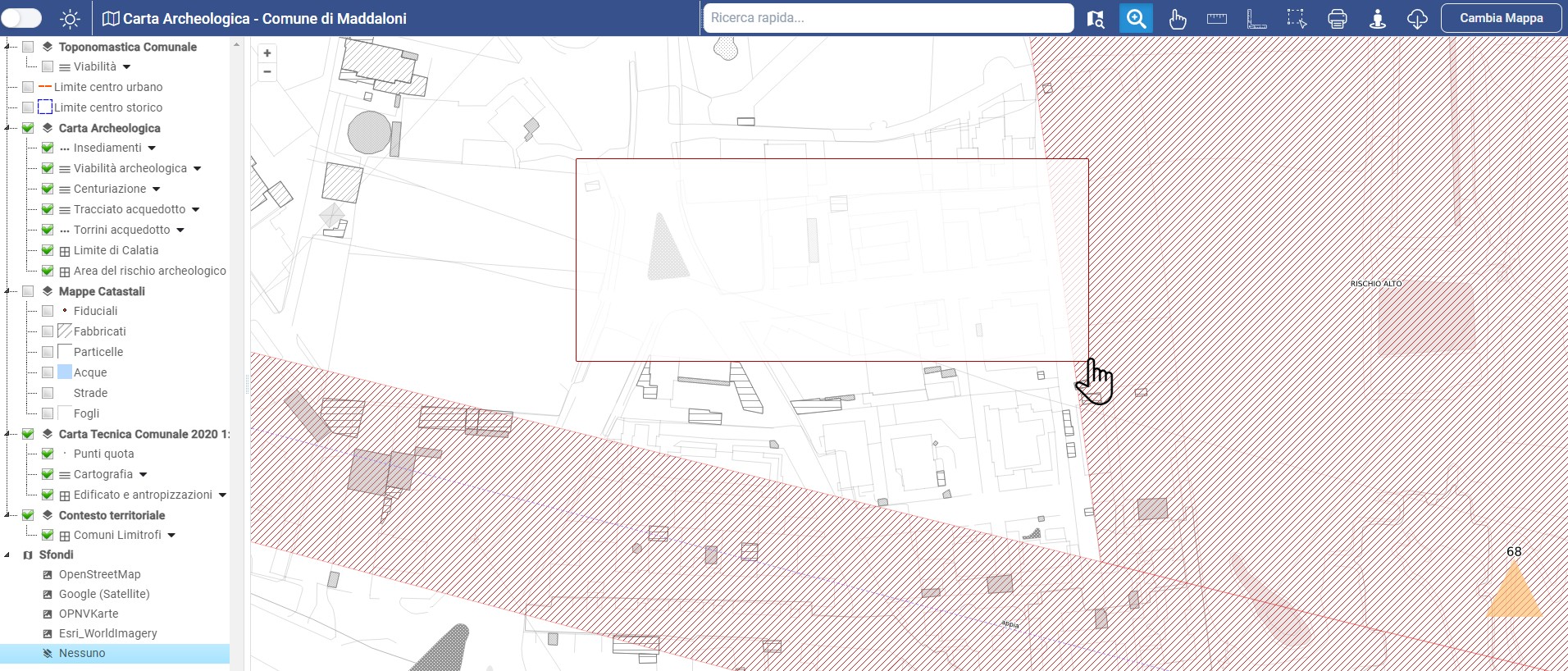Select Google (Satellite) background
The height and width of the screenshot is (671, 1568).
coord(103,594)
